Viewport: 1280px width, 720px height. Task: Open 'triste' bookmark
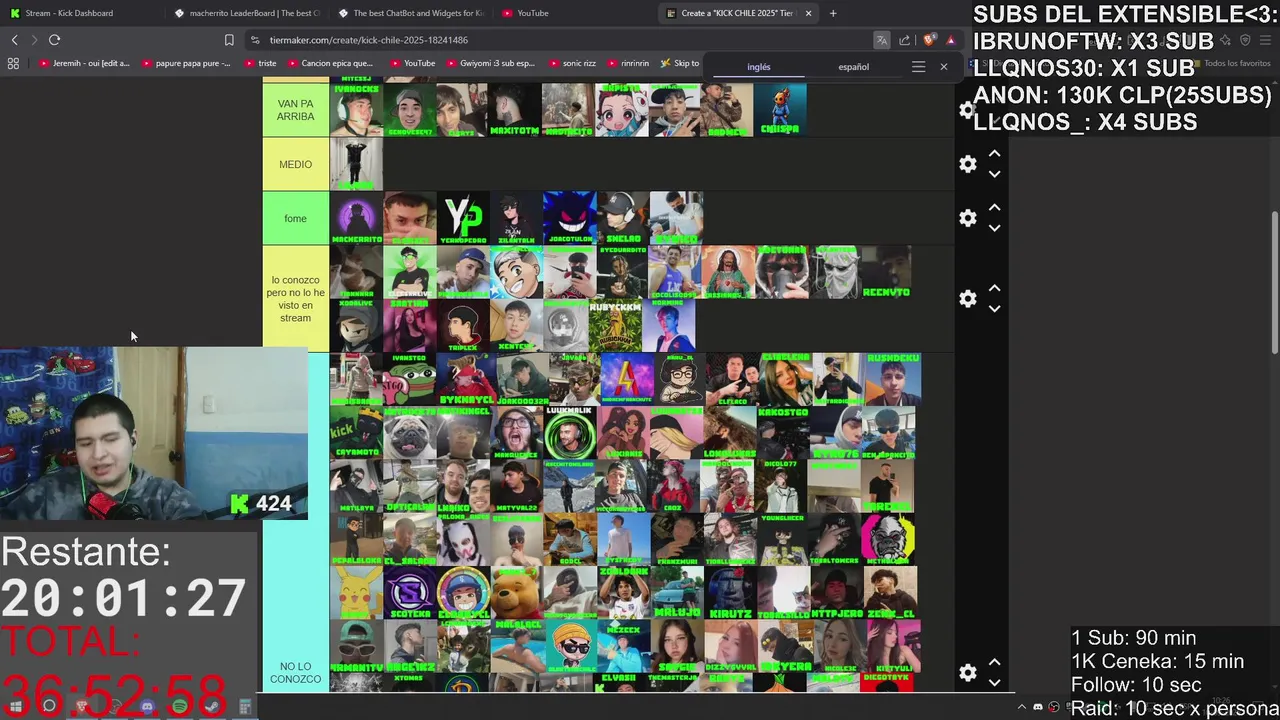tap(260, 63)
